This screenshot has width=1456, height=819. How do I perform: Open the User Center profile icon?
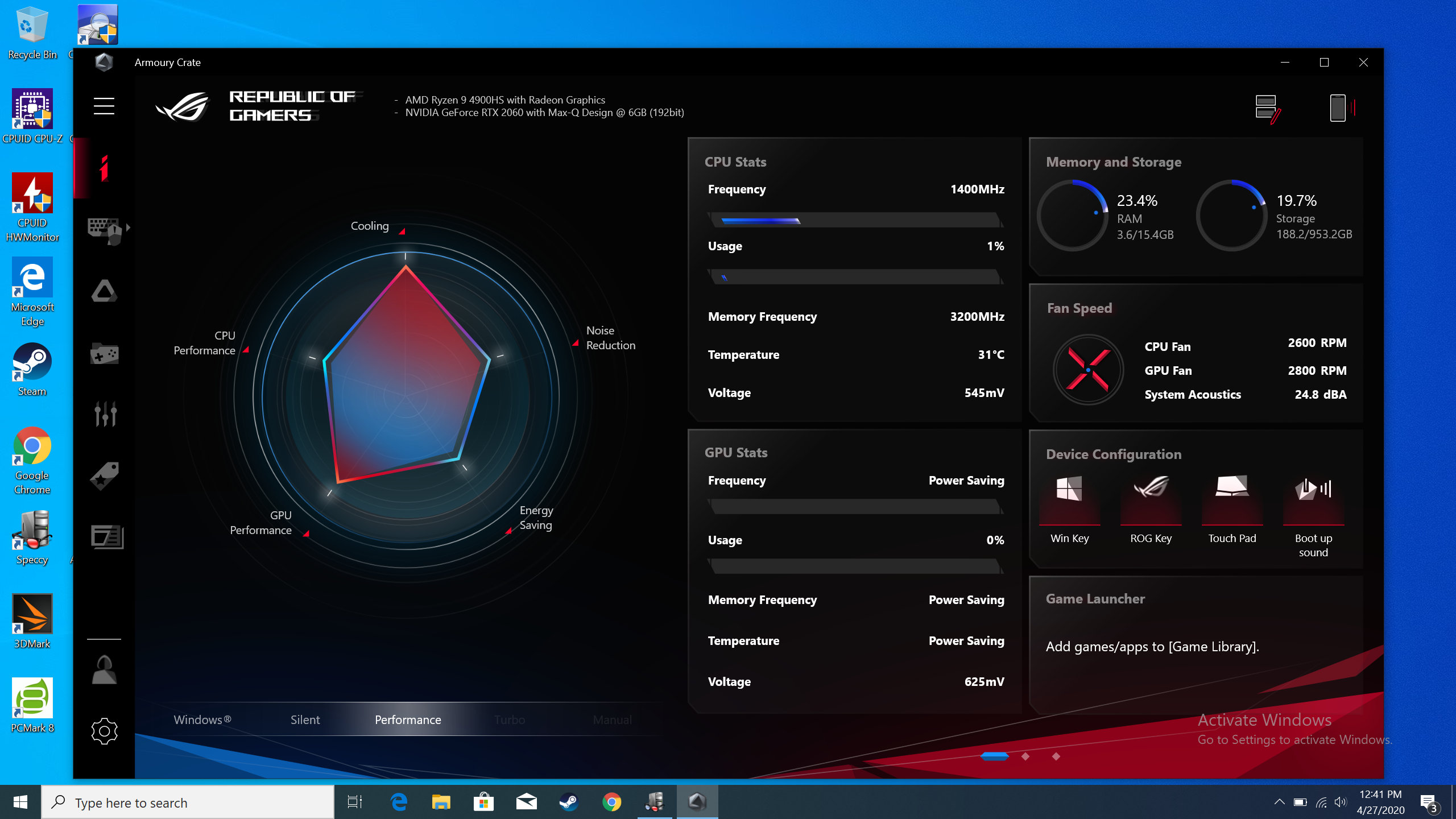105,669
